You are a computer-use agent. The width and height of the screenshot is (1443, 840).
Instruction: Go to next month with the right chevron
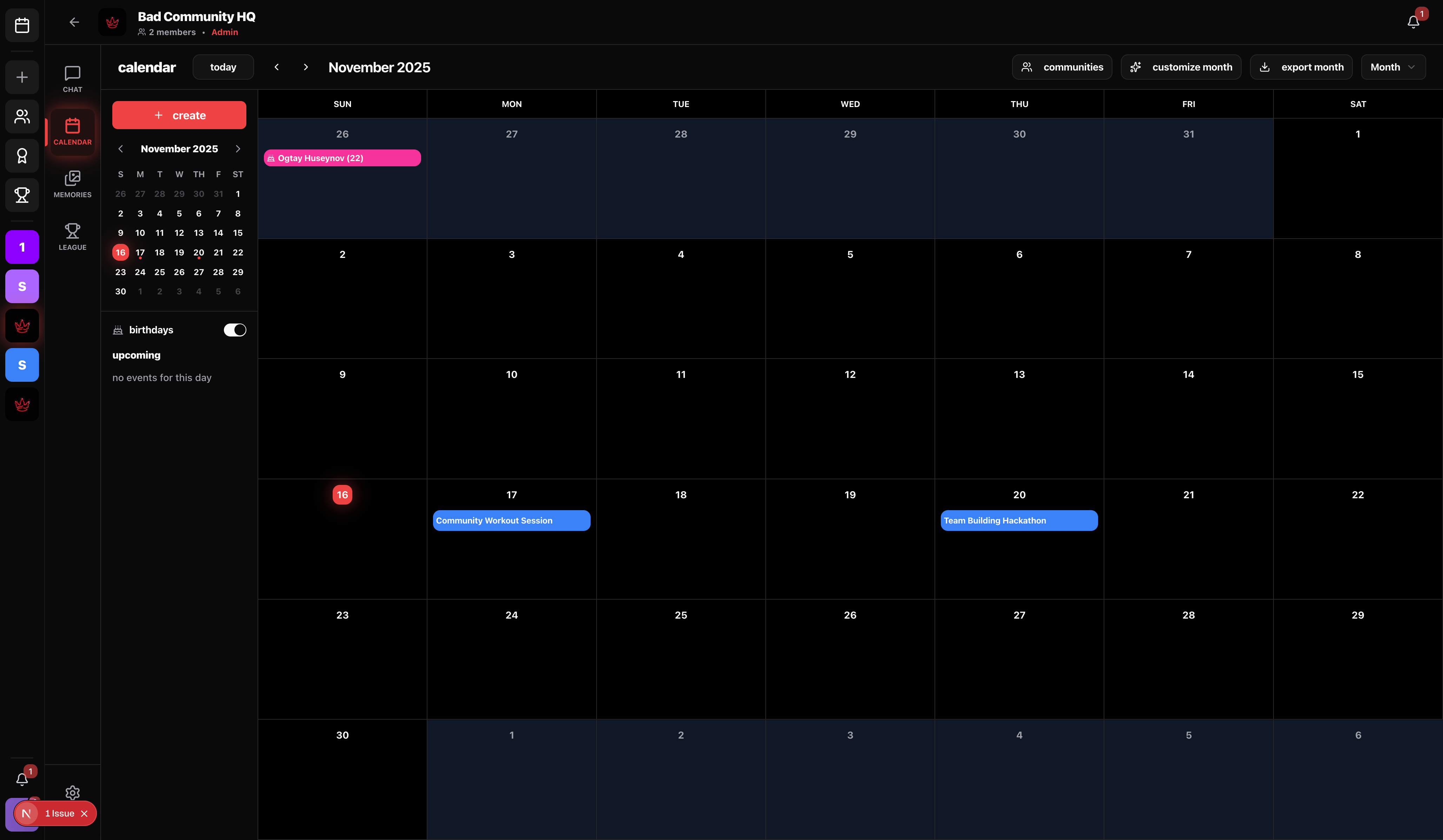click(306, 67)
